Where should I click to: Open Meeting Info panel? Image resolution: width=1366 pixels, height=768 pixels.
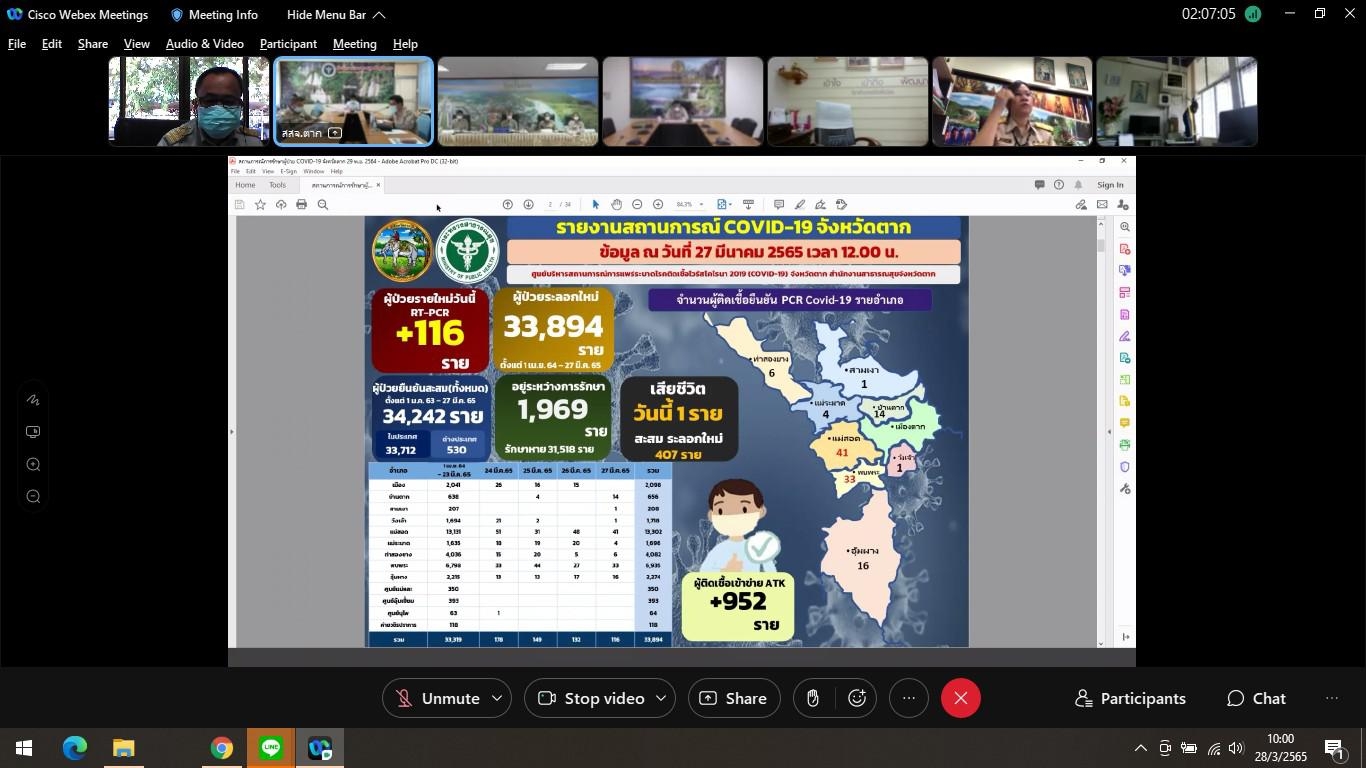[214, 15]
